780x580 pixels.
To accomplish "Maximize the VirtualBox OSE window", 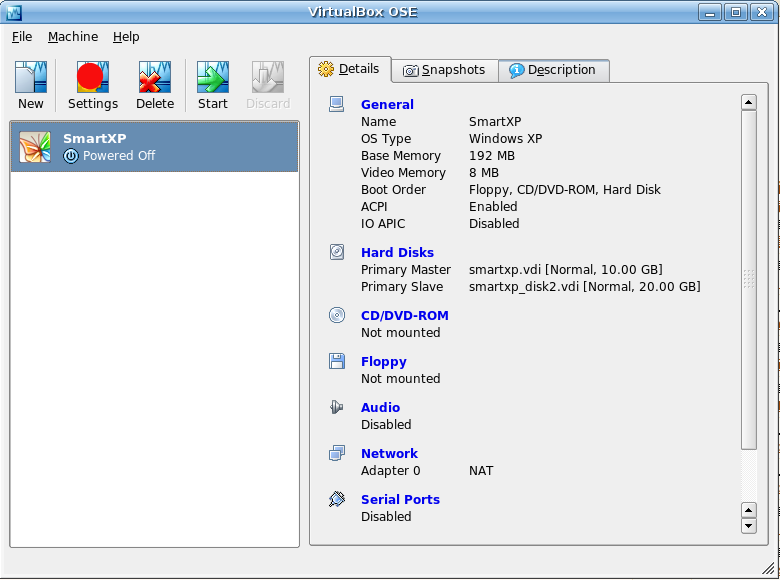I will (x=736, y=12).
